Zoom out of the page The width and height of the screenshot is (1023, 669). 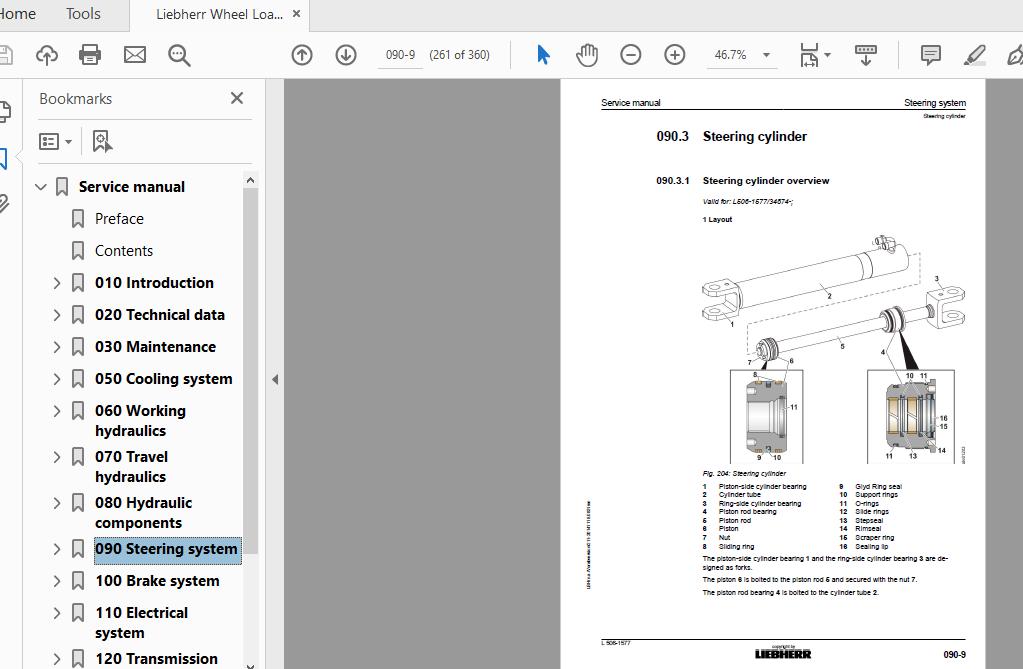point(630,54)
